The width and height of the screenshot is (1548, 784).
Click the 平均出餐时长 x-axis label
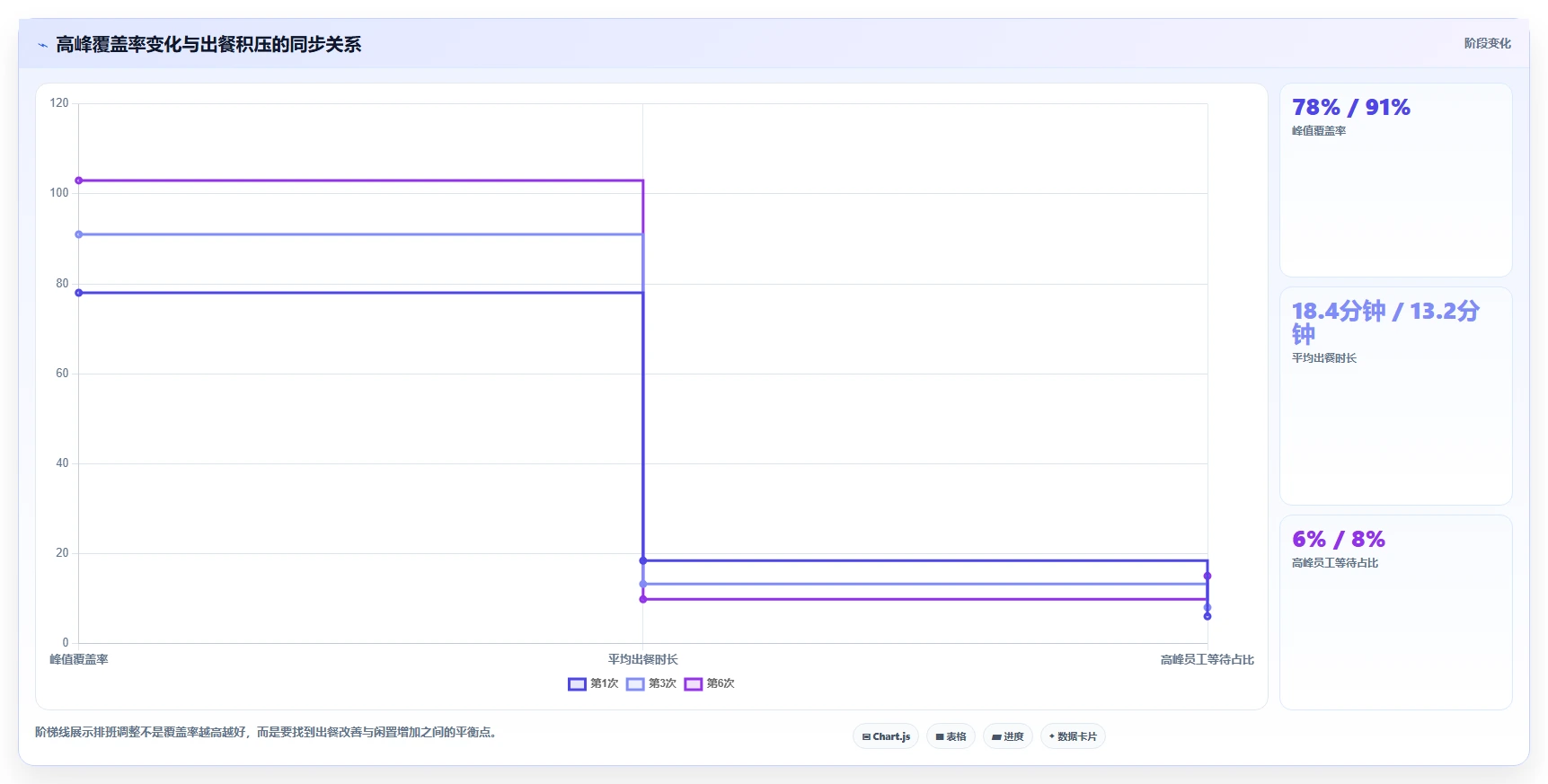pyautogui.click(x=643, y=659)
